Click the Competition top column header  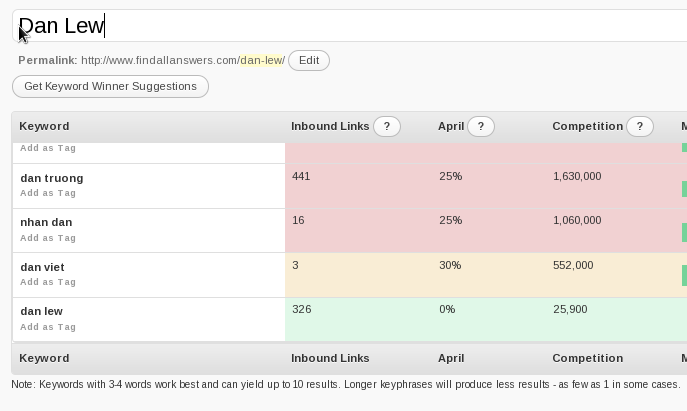pos(587,127)
